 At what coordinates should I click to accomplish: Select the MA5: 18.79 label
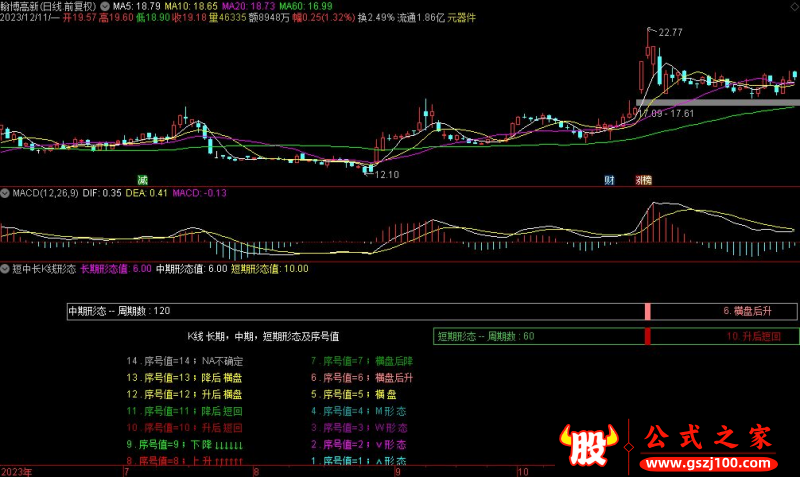click(136, 7)
